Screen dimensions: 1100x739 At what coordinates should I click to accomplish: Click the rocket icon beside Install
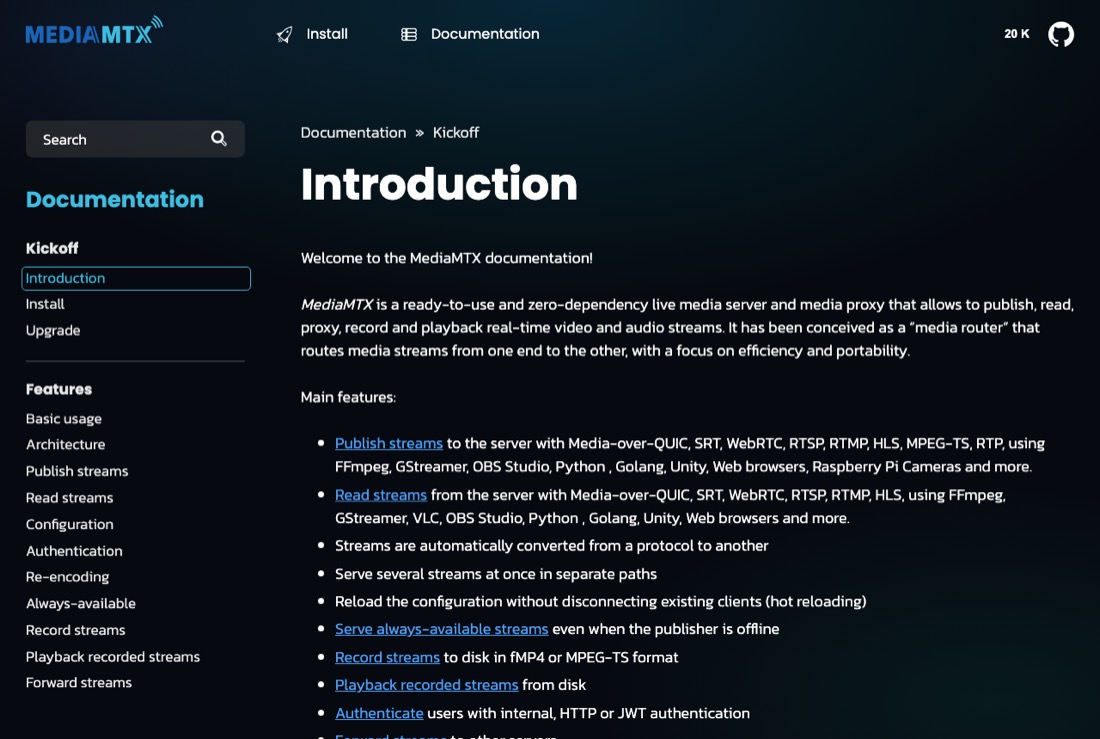pos(284,34)
